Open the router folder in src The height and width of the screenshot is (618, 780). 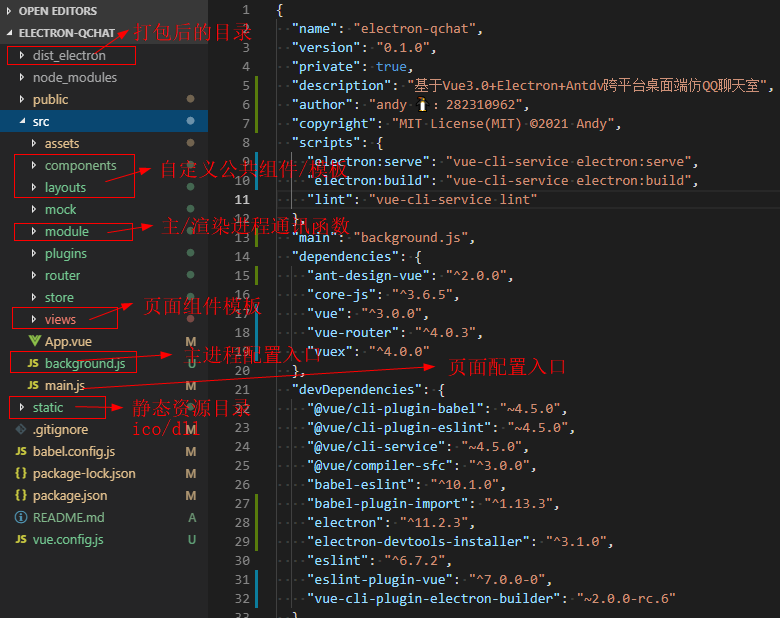[62, 276]
